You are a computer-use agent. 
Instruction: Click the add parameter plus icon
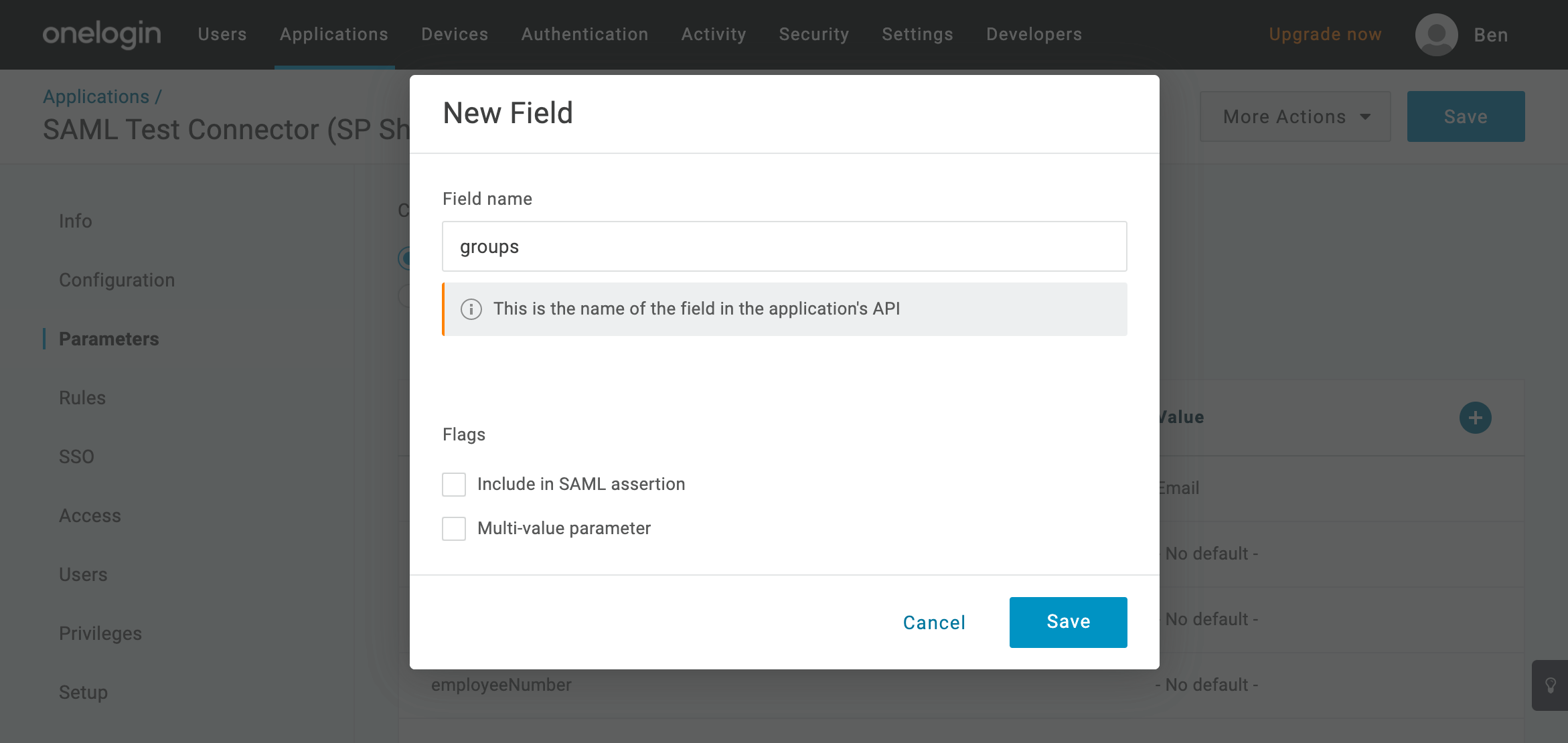tap(1475, 418)
